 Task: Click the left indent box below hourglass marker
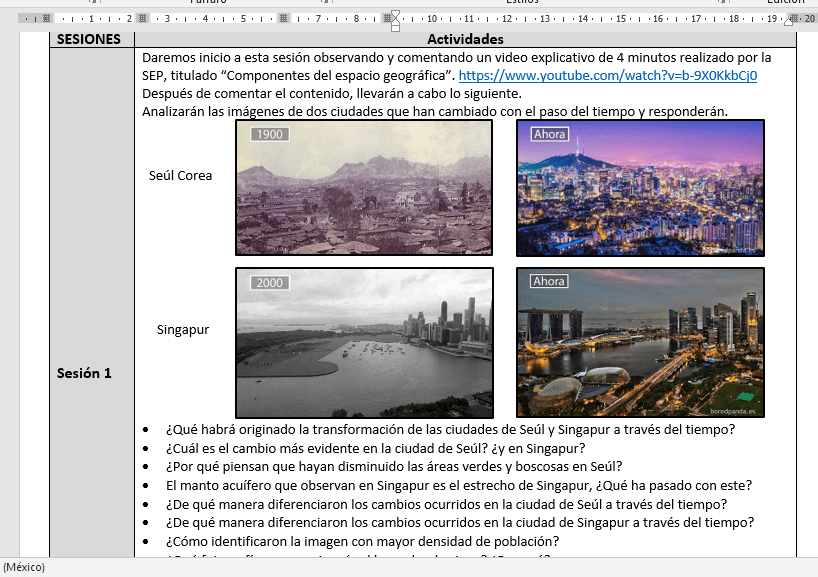(395, 28)
